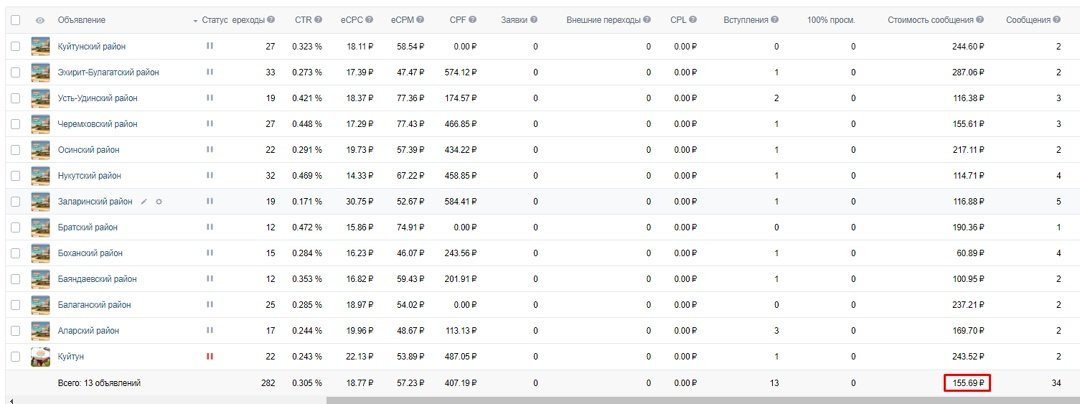Image resolution: width=1080 pixels, height=404 pixels.
Task: Sort the table by Сообщения column header
Action: (x=1028, y=20)
